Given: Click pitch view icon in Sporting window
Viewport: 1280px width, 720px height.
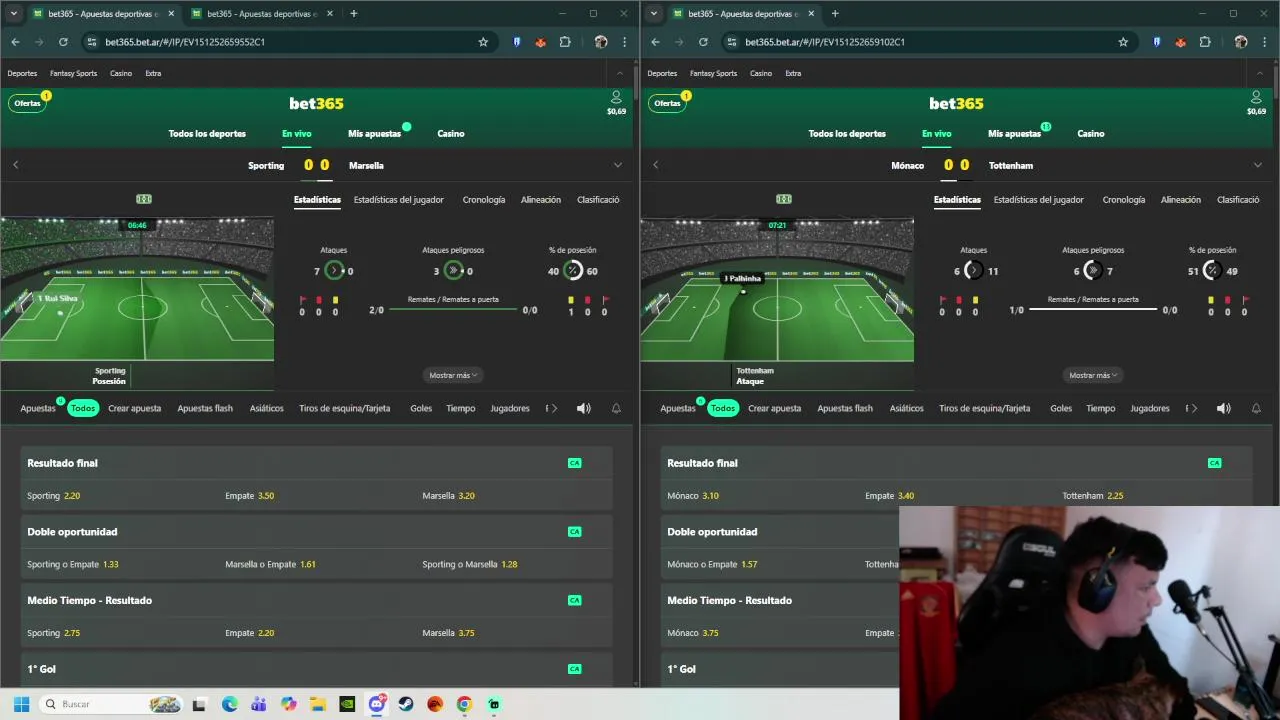Looking at the screenshot, I should (x=144, y=199).
